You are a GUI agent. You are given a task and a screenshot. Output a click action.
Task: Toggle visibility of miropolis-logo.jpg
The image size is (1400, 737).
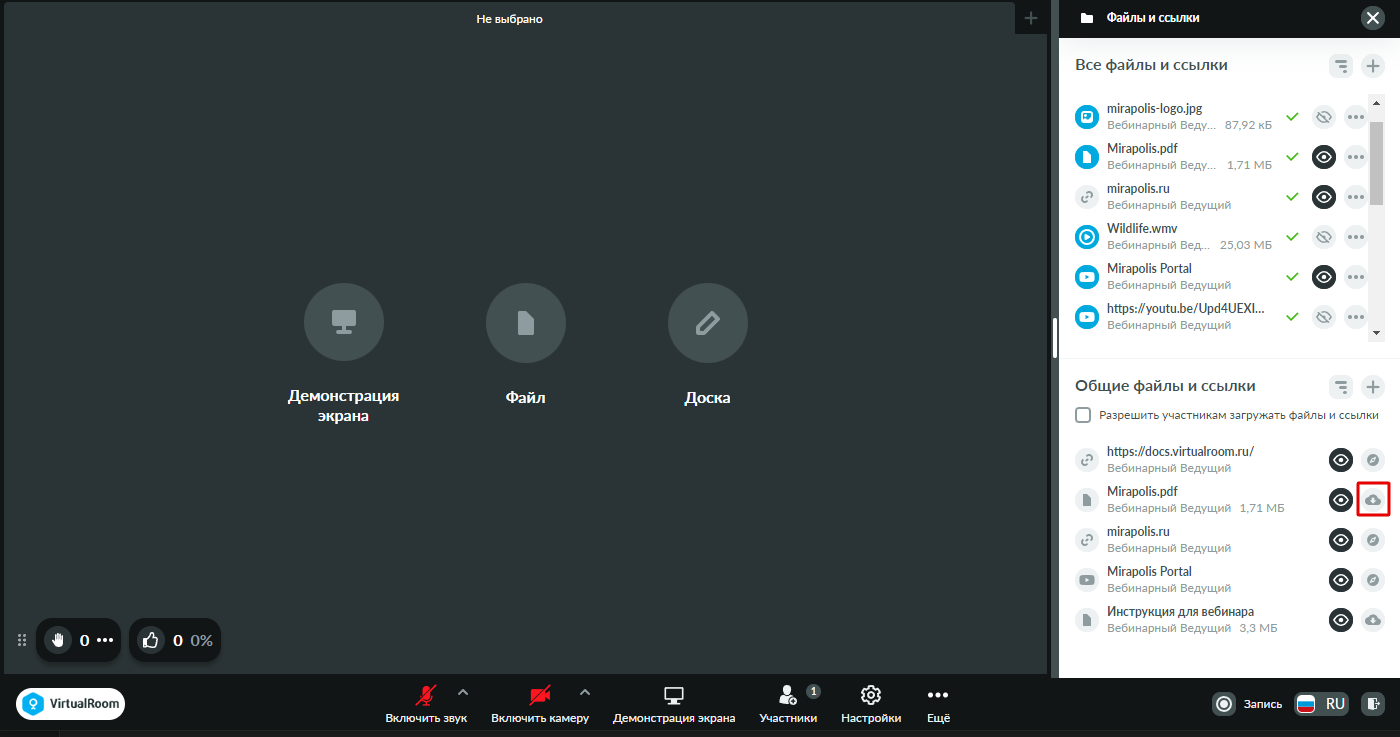click(x=1324, y=117)
